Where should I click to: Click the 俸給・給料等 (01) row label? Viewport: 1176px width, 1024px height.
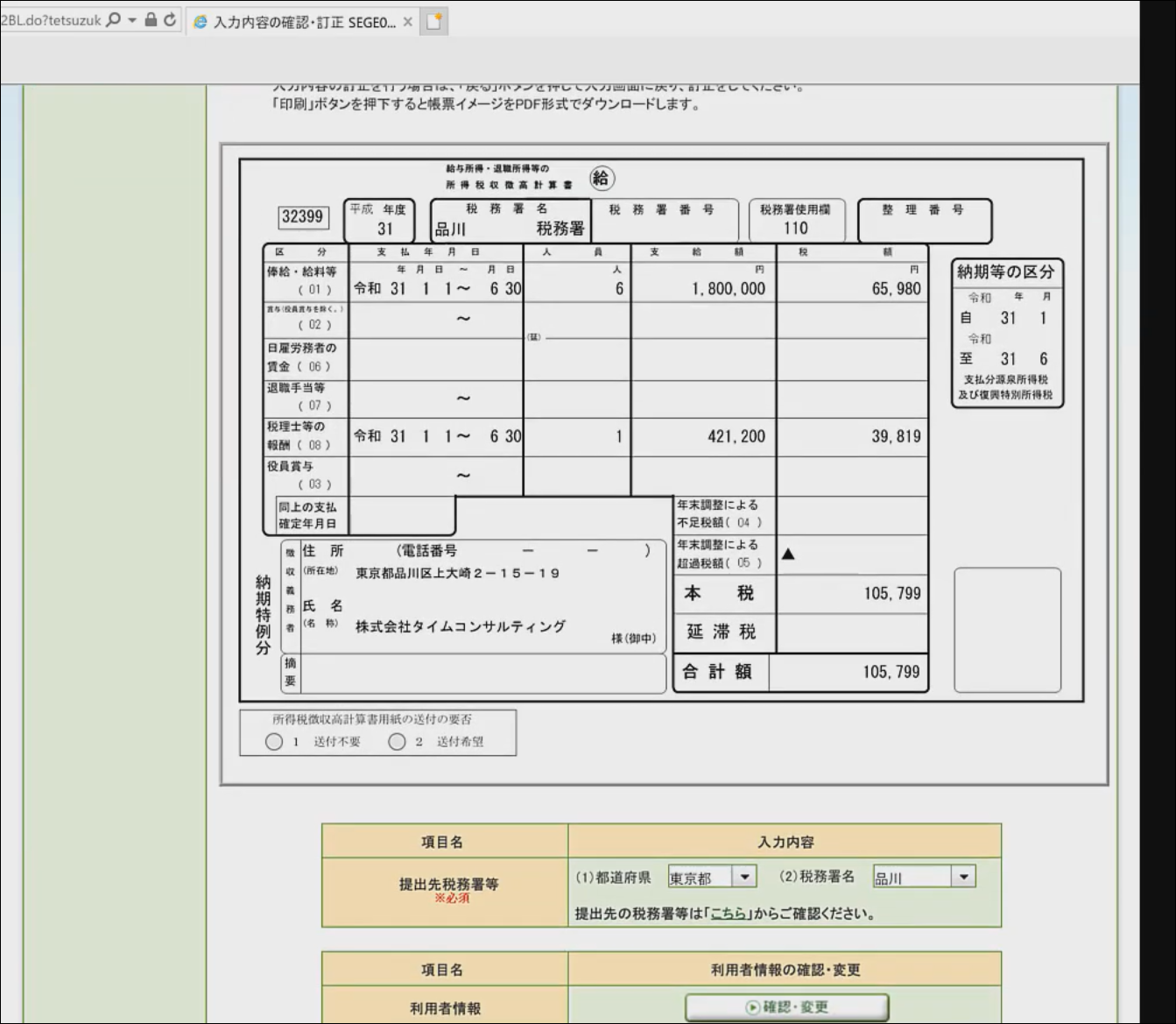click(303, 280)
